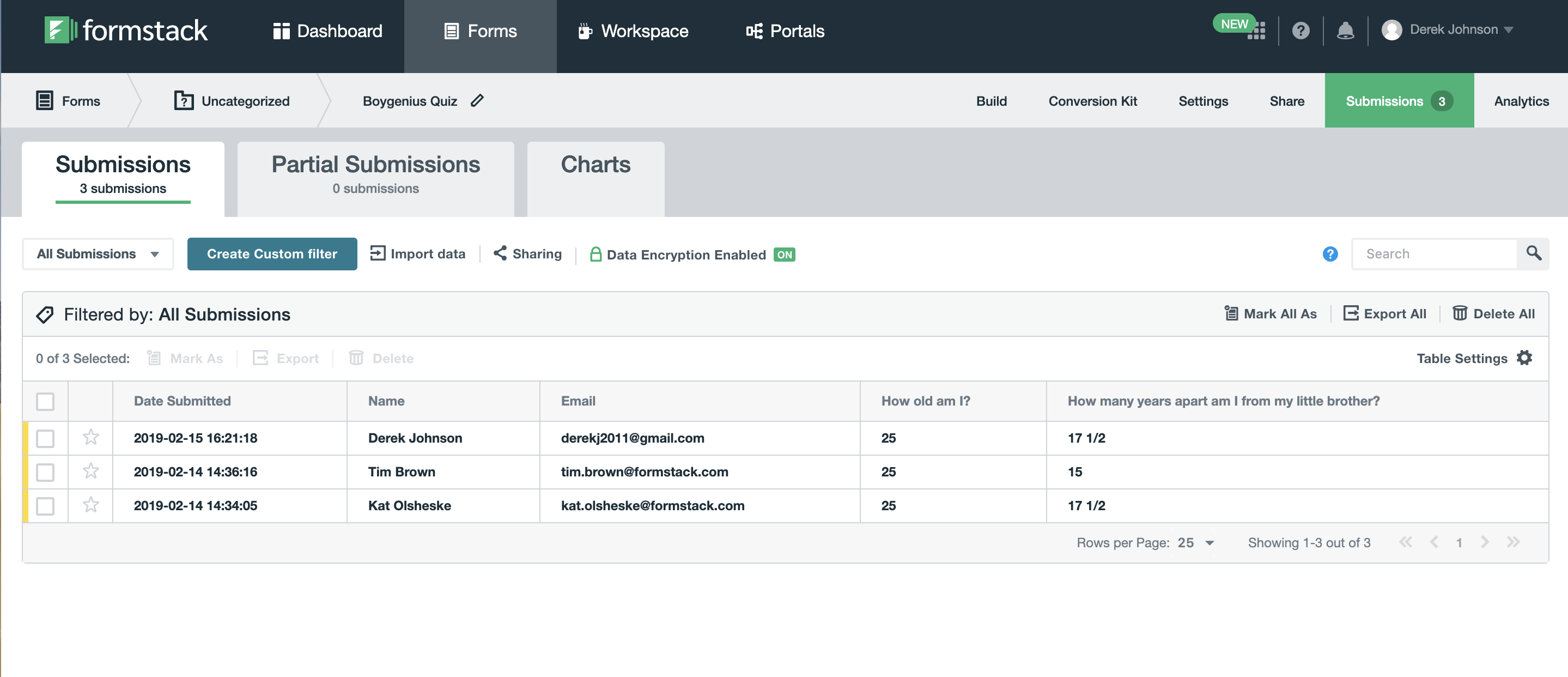Image resolution: width=1568 pixels, height=677 pixels.
Task: Open notifications bell icon
Action: (x=1345, y=31)
